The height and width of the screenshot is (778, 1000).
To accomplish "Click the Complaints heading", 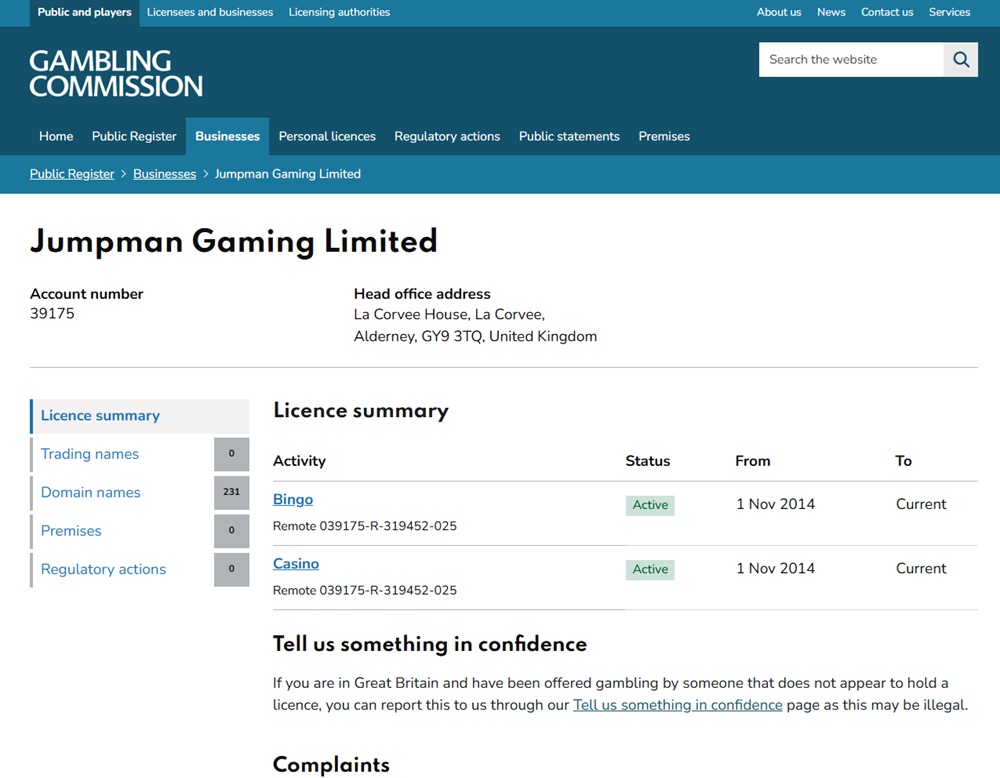I will [331, 765].
